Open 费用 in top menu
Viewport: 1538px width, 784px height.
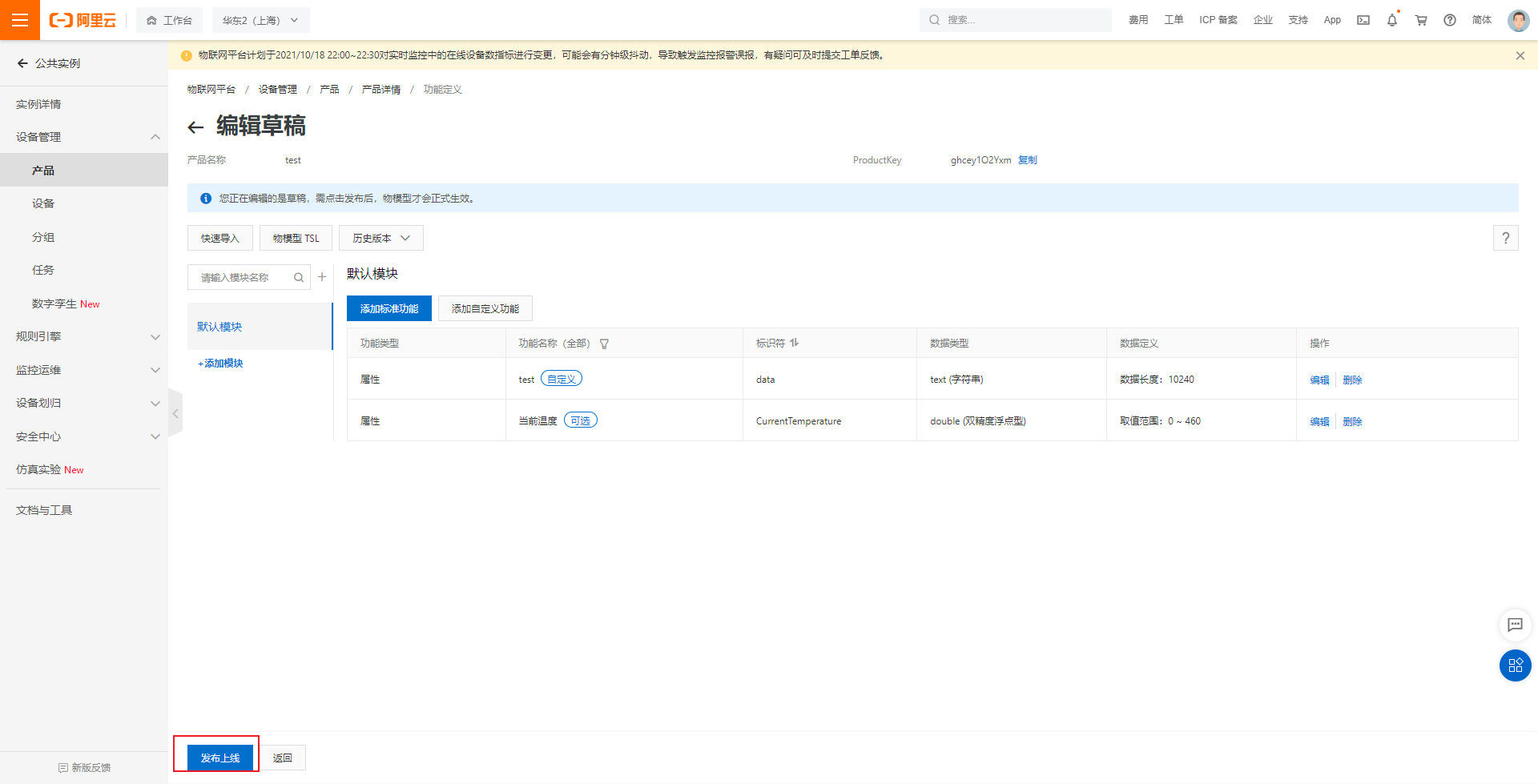coord(1138,20)
